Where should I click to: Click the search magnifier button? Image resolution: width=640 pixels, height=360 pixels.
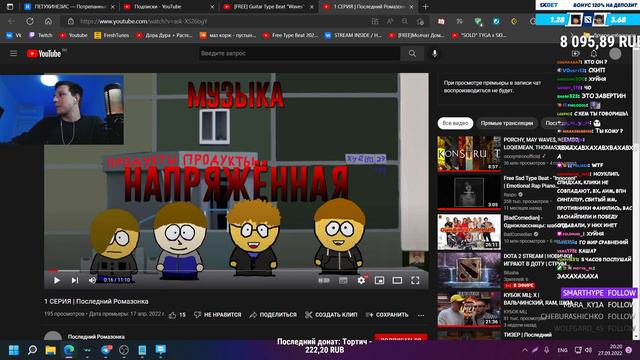[x=412, y=53]
